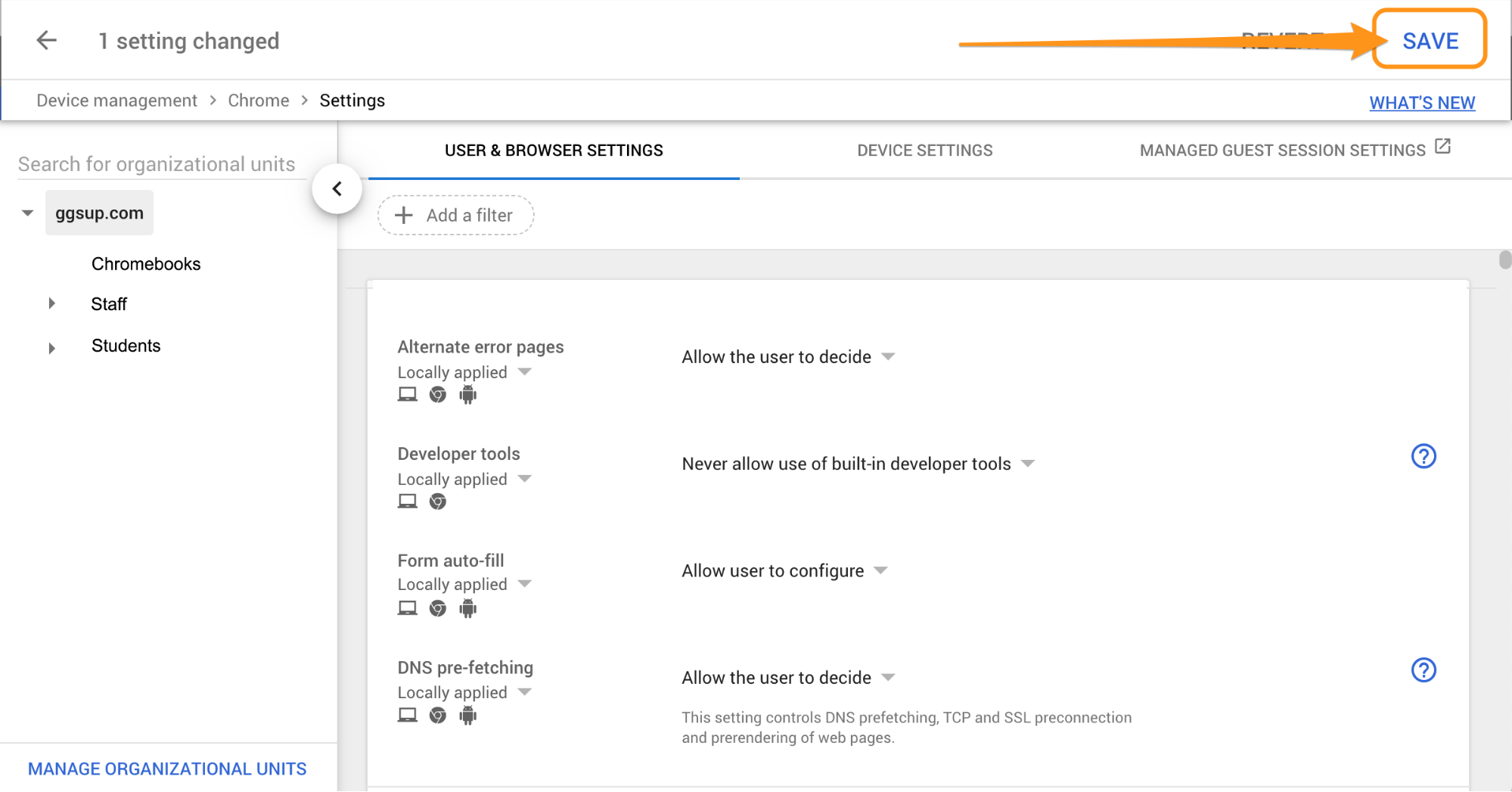Collapse the ggsup.com tree node
The image size is (1512, 792).
(28, 213)
